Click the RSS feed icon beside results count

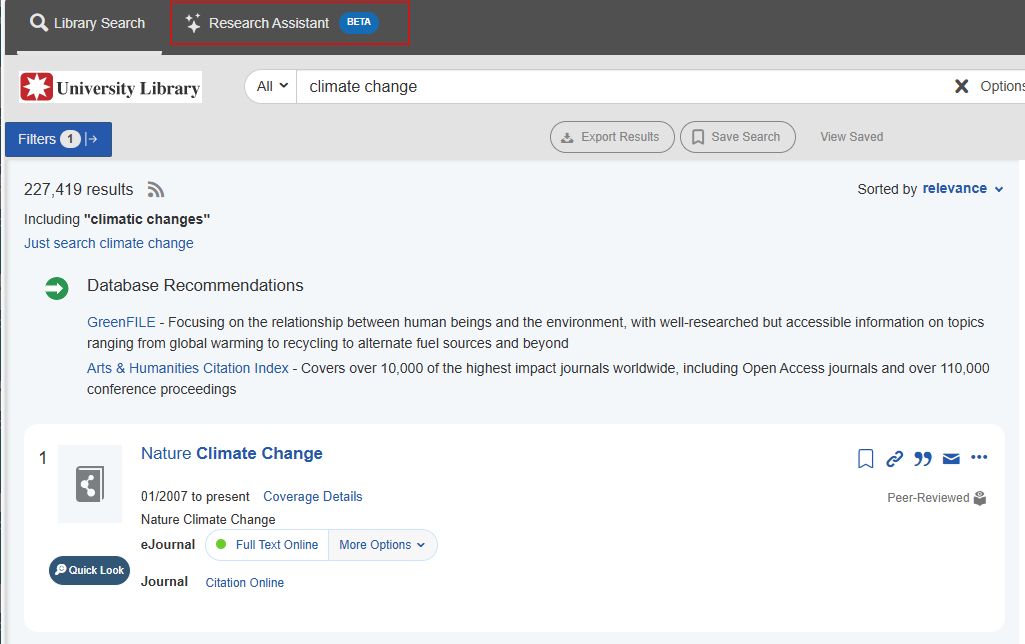tap(156, 190)
